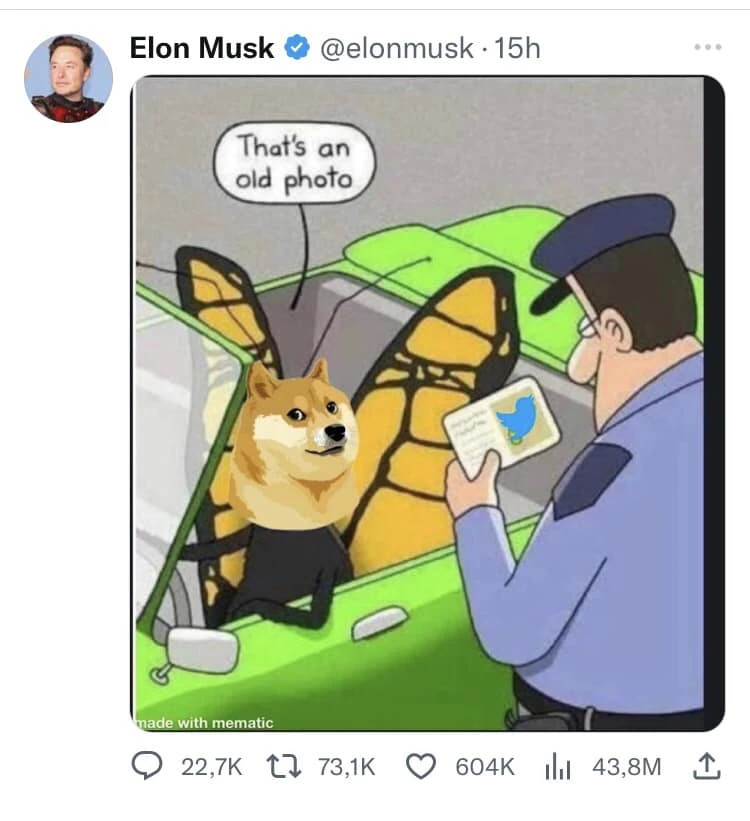The image size is (750, 821).
Task: Click the 15h timestamp
Action: 517,48
